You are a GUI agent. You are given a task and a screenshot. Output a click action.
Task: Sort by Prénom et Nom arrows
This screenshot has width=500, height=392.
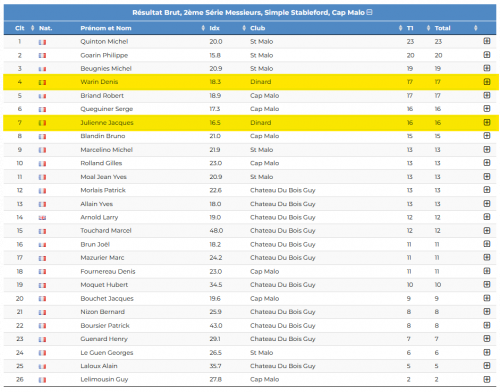click(x=203, y=28)
